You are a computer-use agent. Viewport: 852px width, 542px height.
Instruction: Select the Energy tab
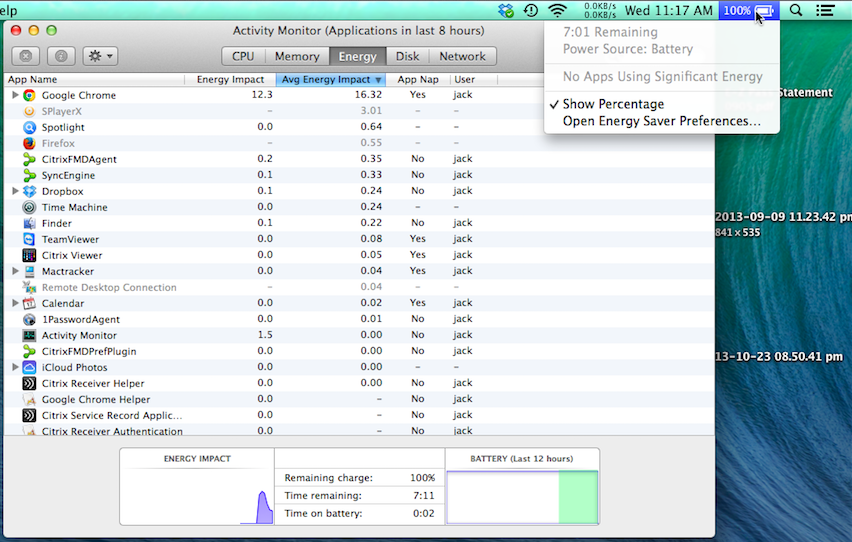tap(357, 56)
